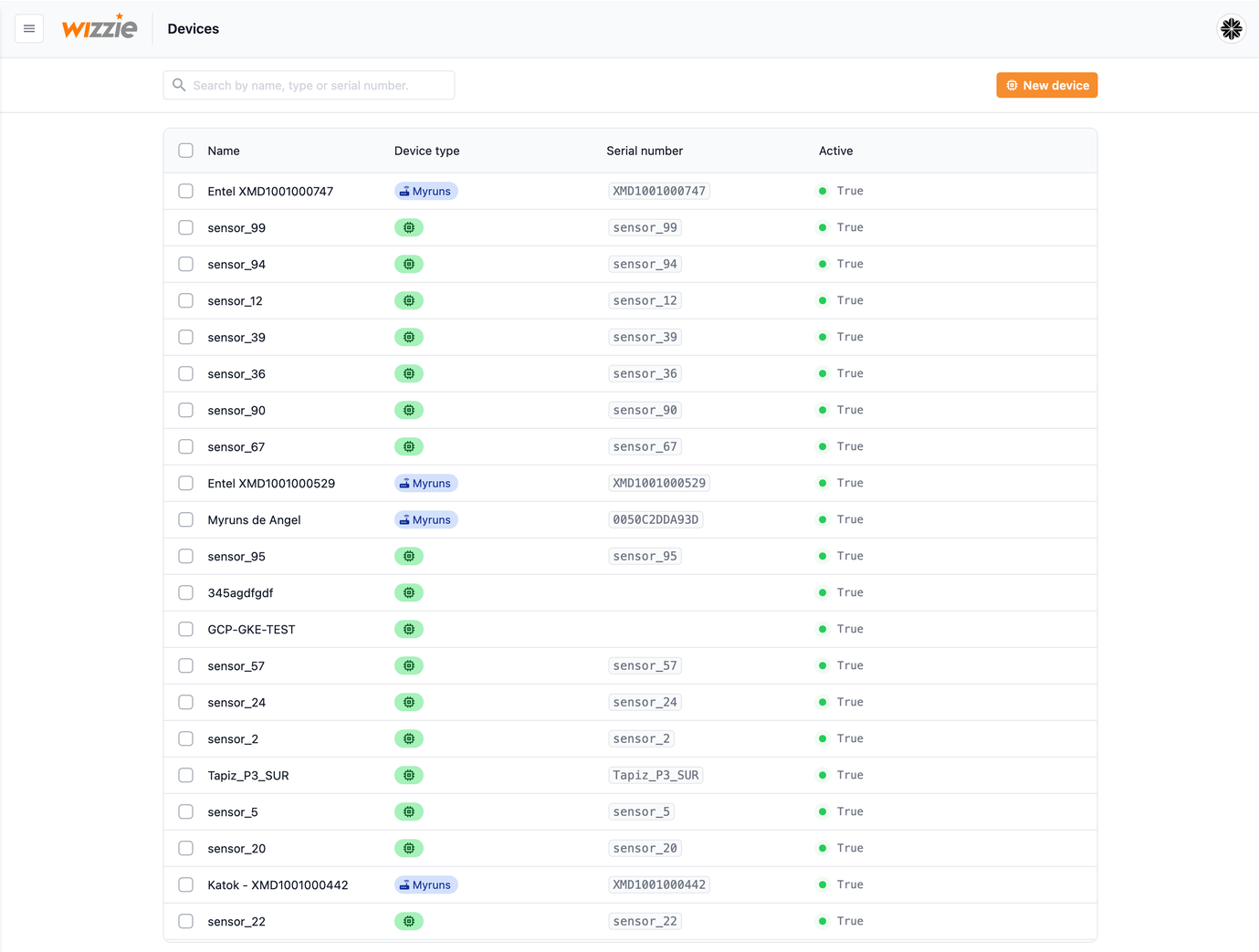Image resolution: width=1259 pixels, height=952 pixels.
Task: Click the Serial number column header
Action: (x=645, y=152)
